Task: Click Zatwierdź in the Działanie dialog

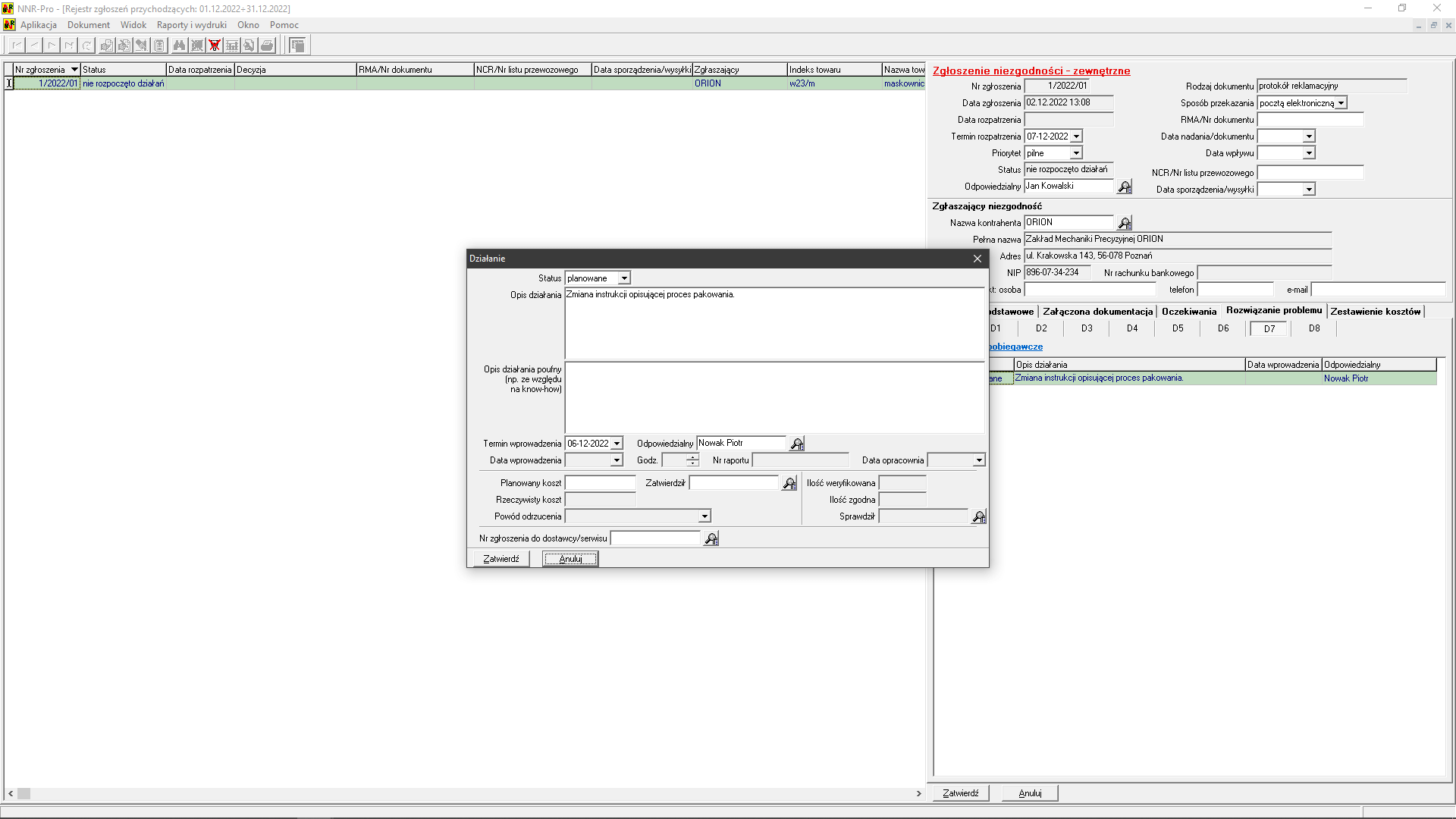Action: [501, 559]
